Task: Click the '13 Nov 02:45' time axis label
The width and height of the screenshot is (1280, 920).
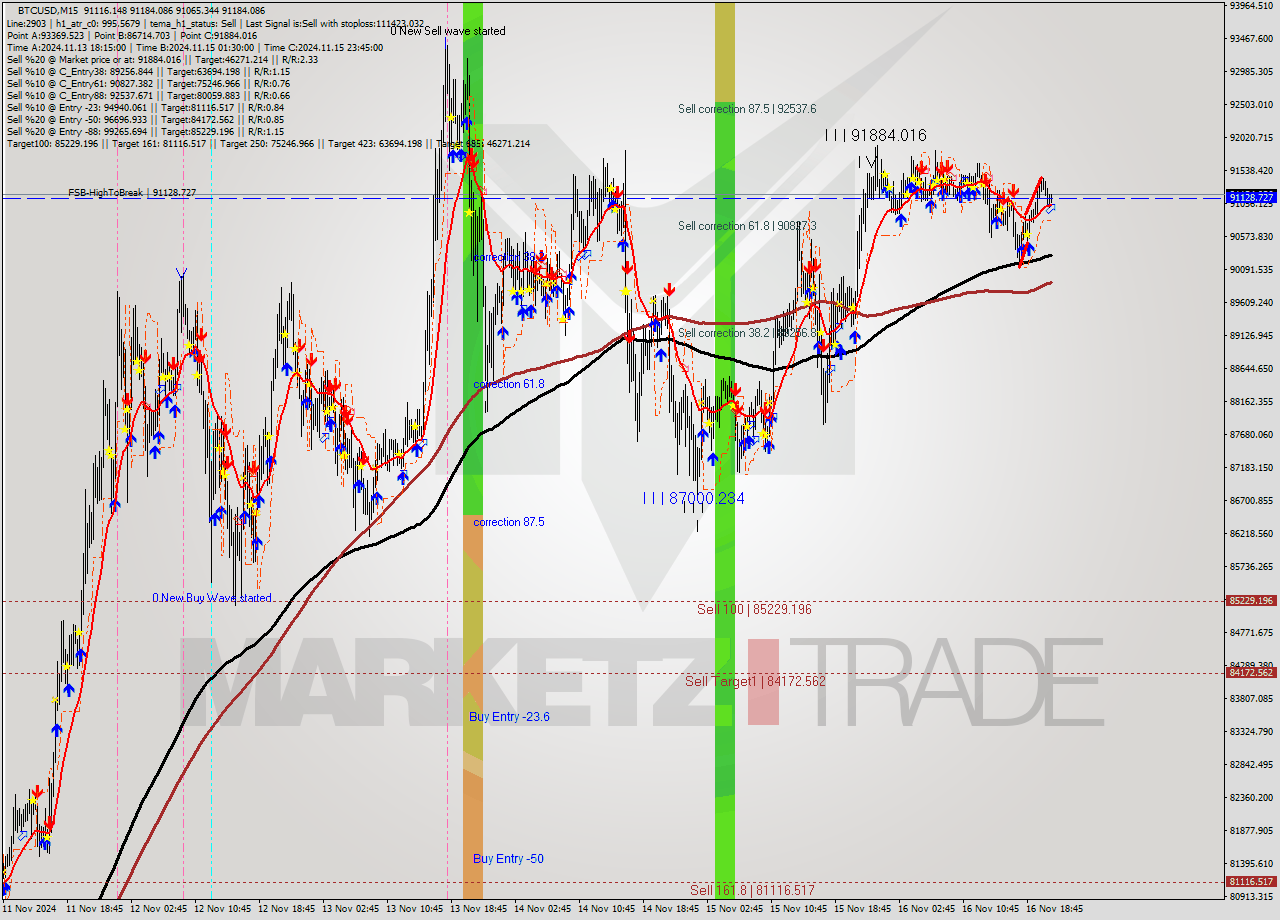Action: pos(352,909)
